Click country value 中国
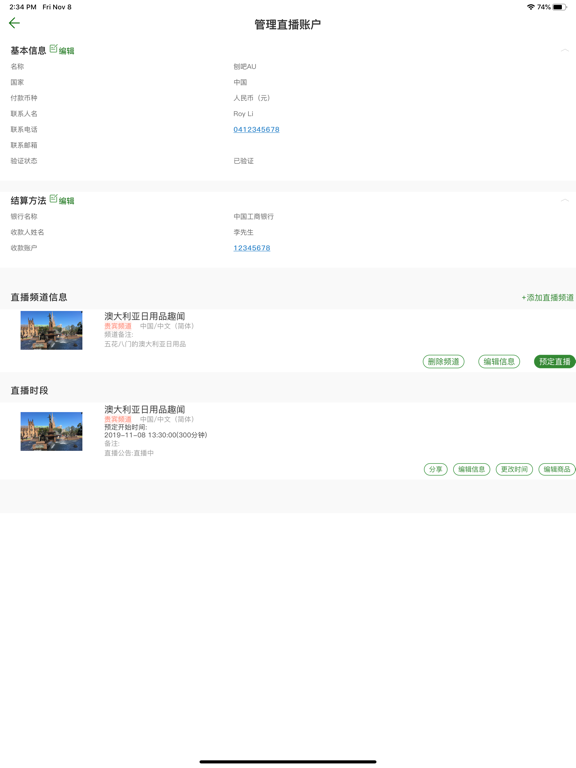Viewport: 576px width, 768px height. click(240, 82)
